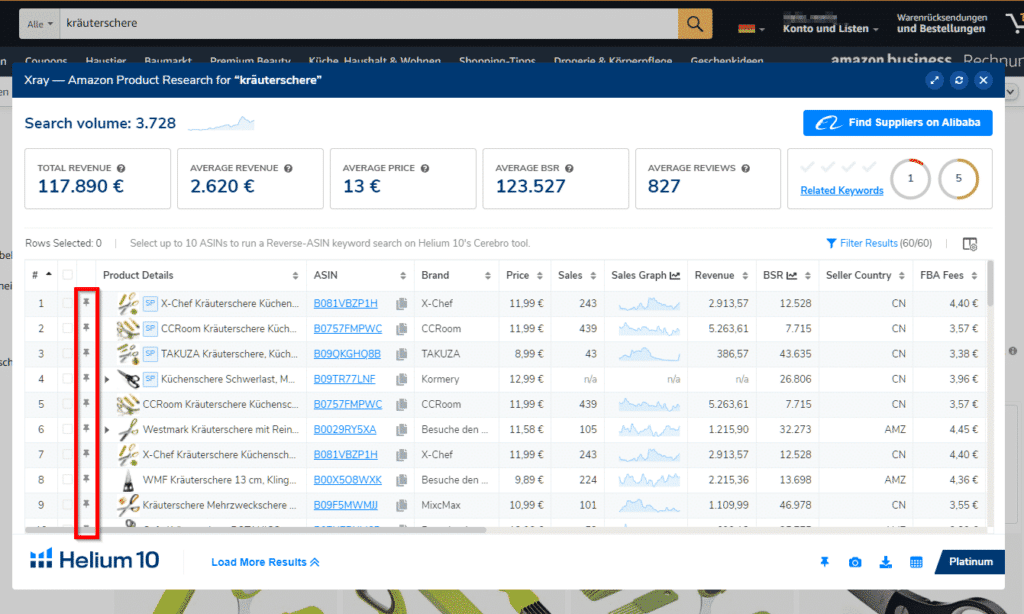Sort table by ASIN column
Screen dimensions: 1024x614
click(403, 276)
